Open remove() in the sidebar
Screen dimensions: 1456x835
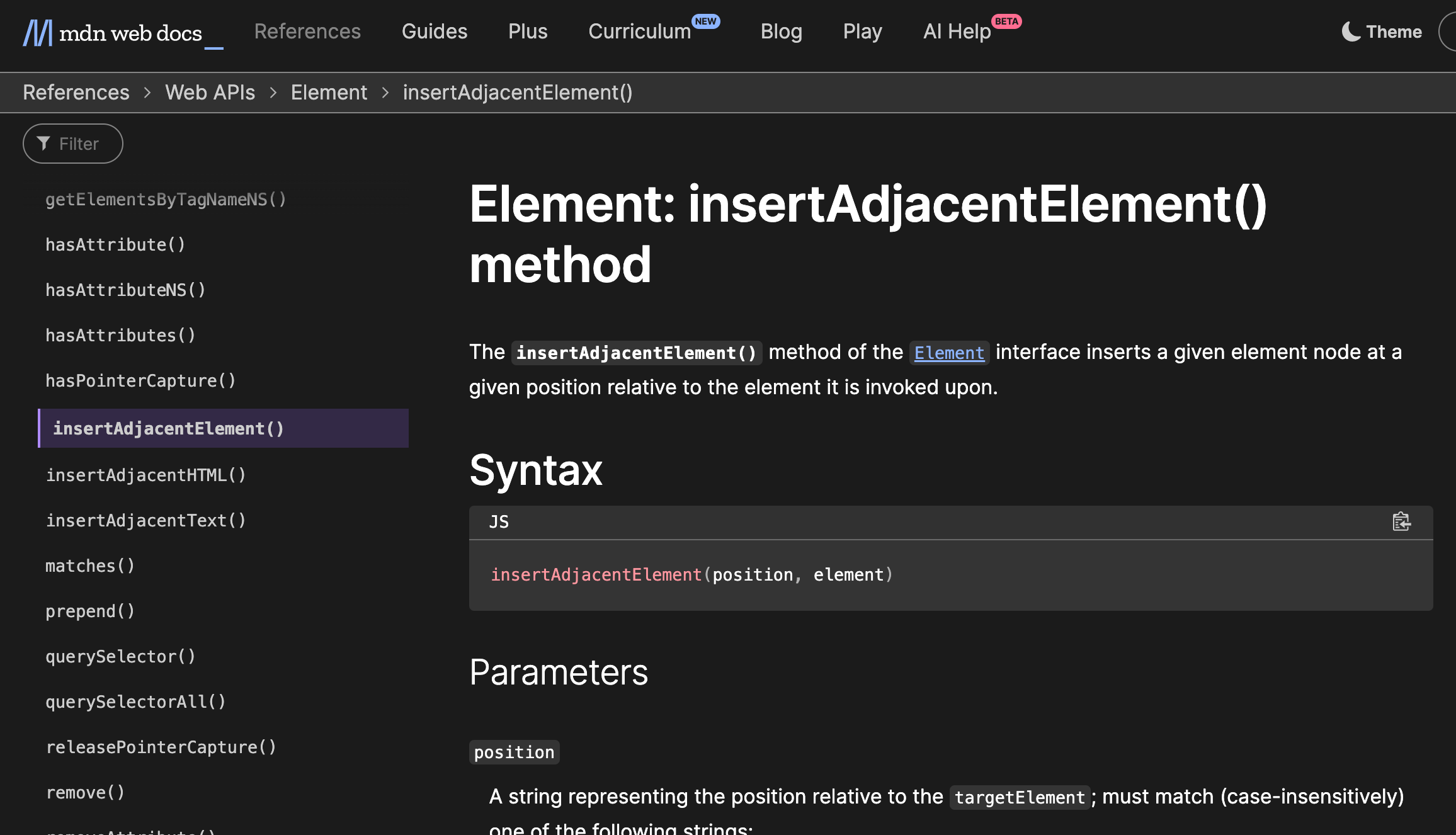pyautogui.click(x=85, y=793)
